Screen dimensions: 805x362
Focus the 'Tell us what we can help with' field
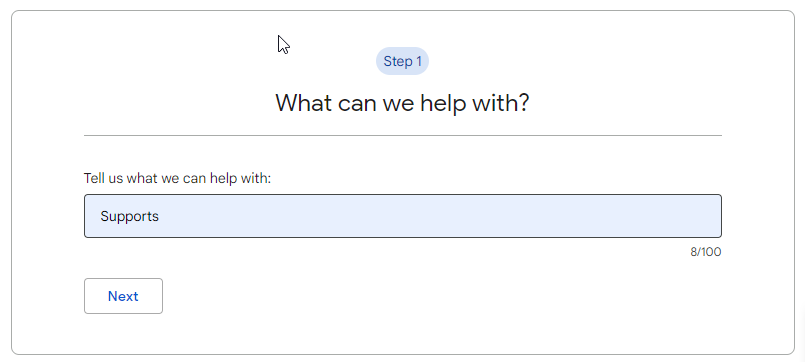pos(402,216)
